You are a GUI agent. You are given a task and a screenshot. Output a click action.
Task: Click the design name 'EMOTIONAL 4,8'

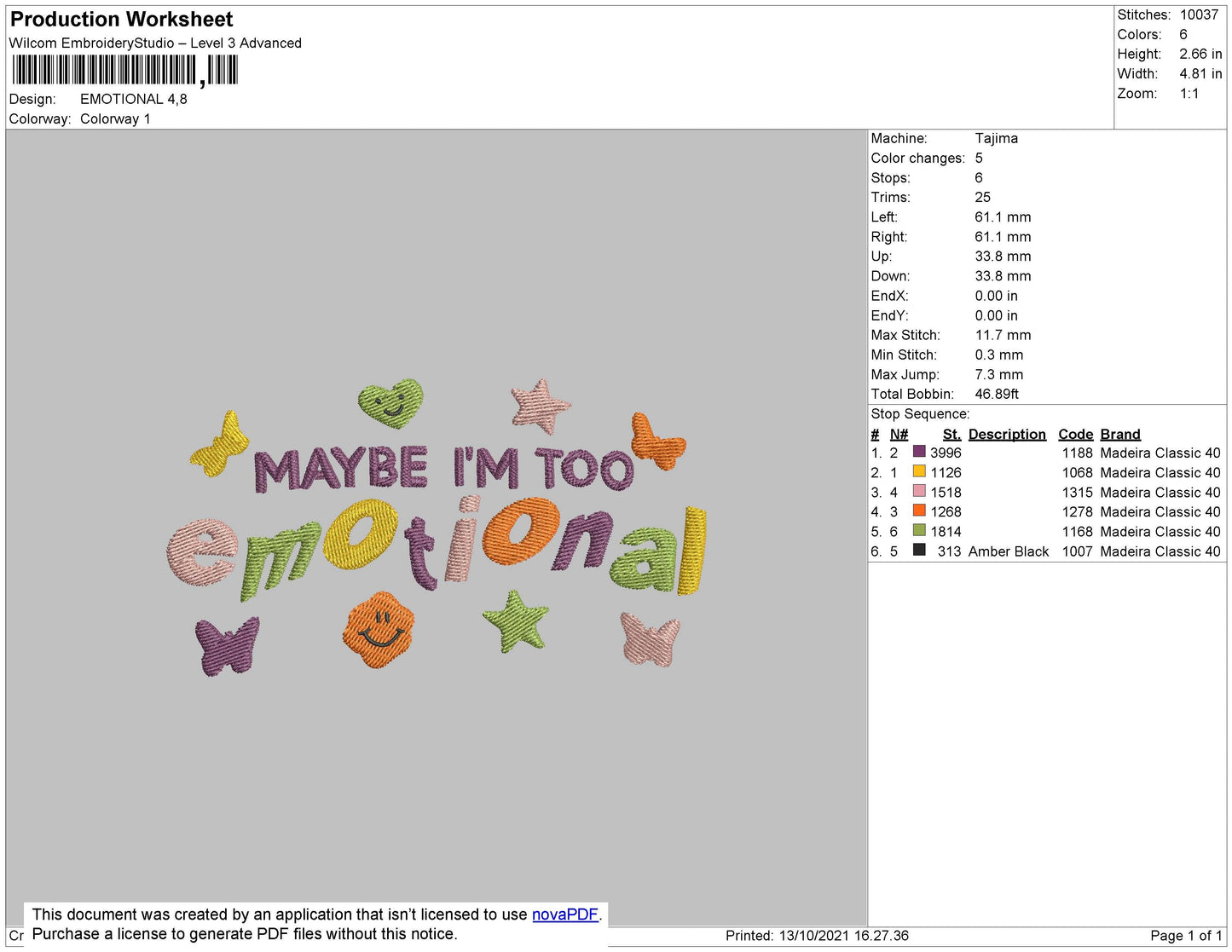[134, 99]
